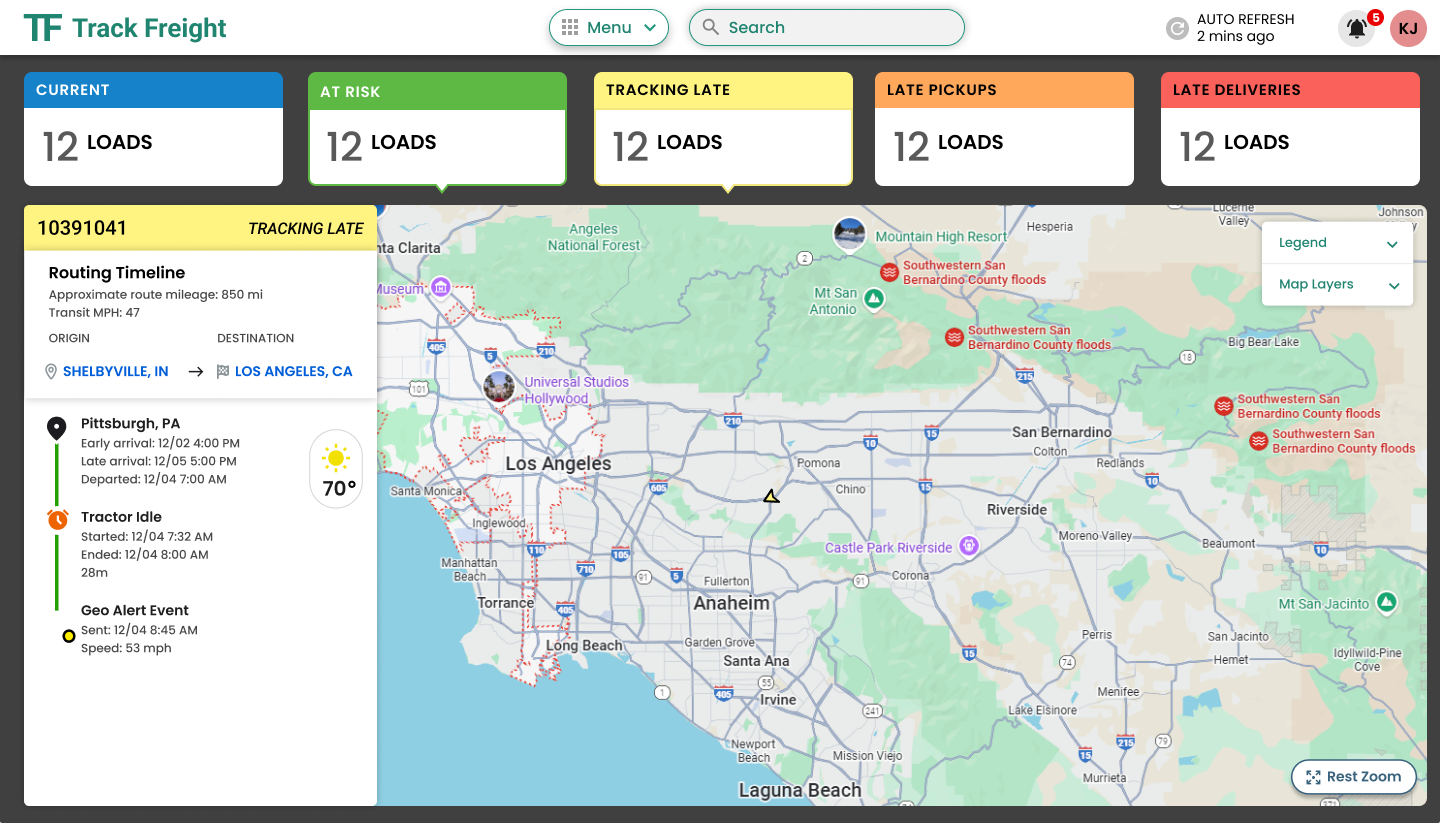Click the auto refresh icon
This screenshot has width=1440, height=823.
[1177, 28]
